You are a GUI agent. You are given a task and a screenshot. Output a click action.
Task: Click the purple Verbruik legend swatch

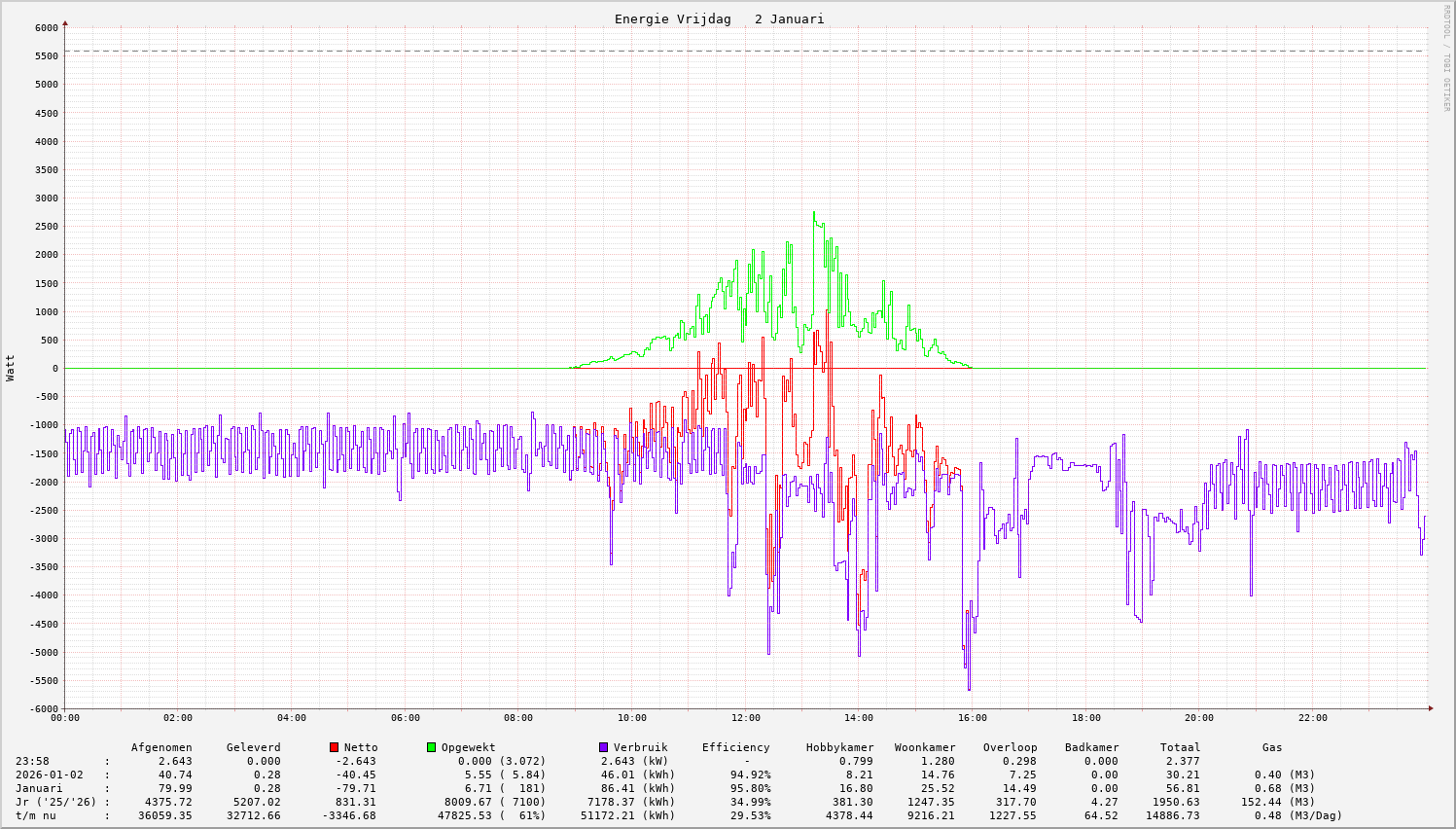coord(603,747)
